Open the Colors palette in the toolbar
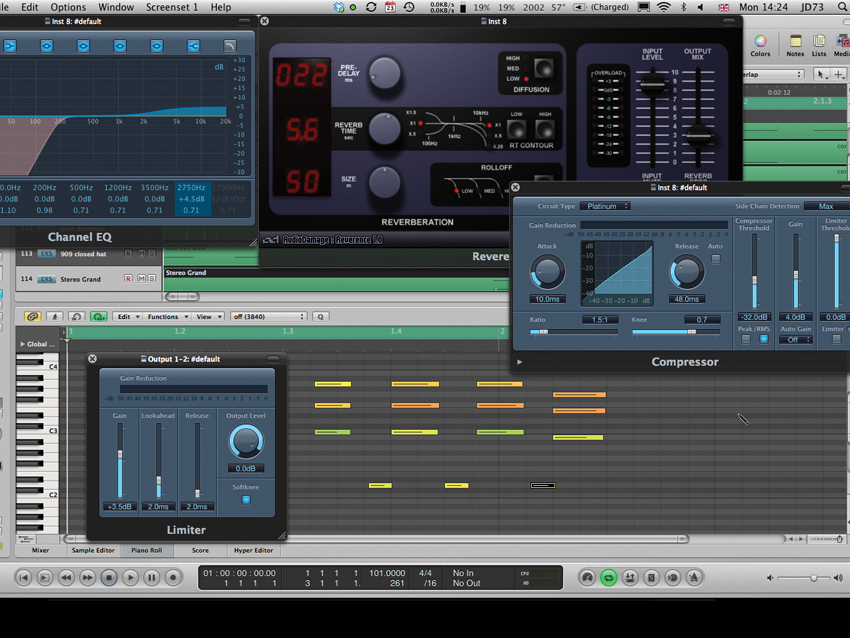850x638 pixels. [x=760, y=46]
